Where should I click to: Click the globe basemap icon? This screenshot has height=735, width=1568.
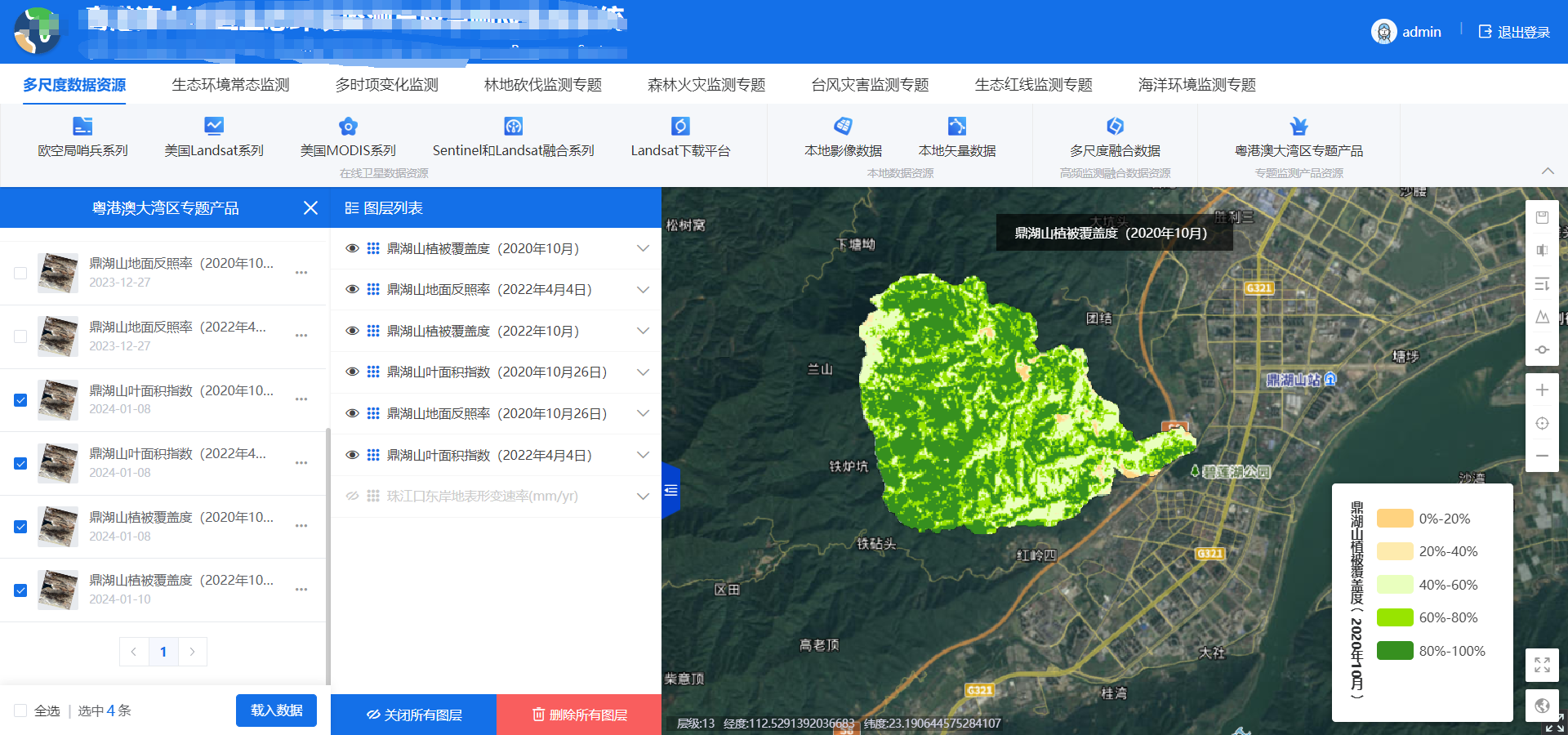pos(1542,706)
